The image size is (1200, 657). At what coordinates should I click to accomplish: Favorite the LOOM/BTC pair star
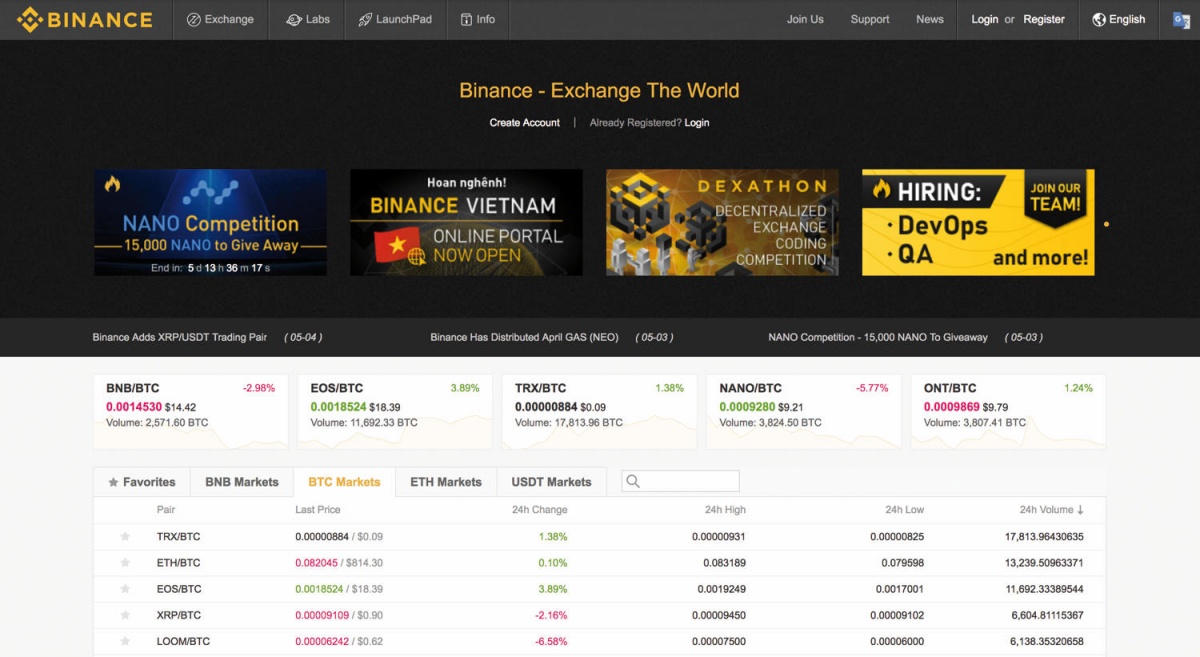pyautogui.click(x=125, y=641)
